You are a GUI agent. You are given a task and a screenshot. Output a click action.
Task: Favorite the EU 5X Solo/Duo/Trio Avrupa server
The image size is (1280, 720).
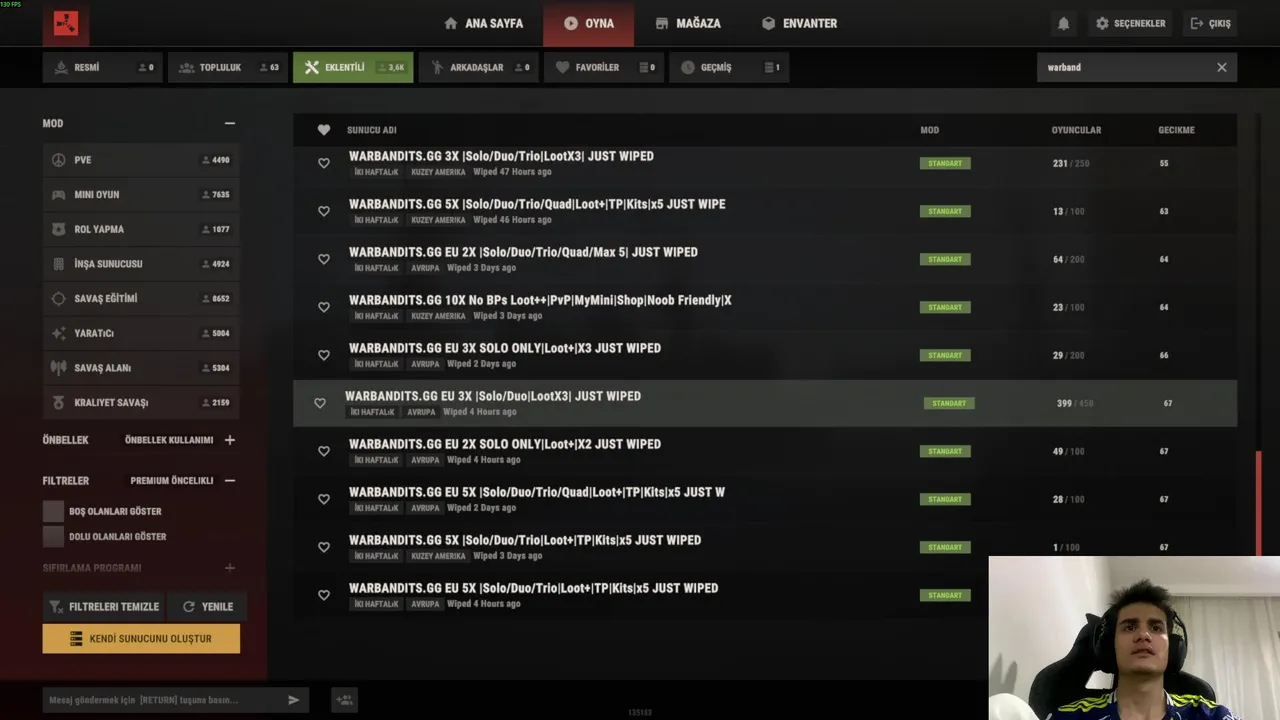[x=324, y=595]
